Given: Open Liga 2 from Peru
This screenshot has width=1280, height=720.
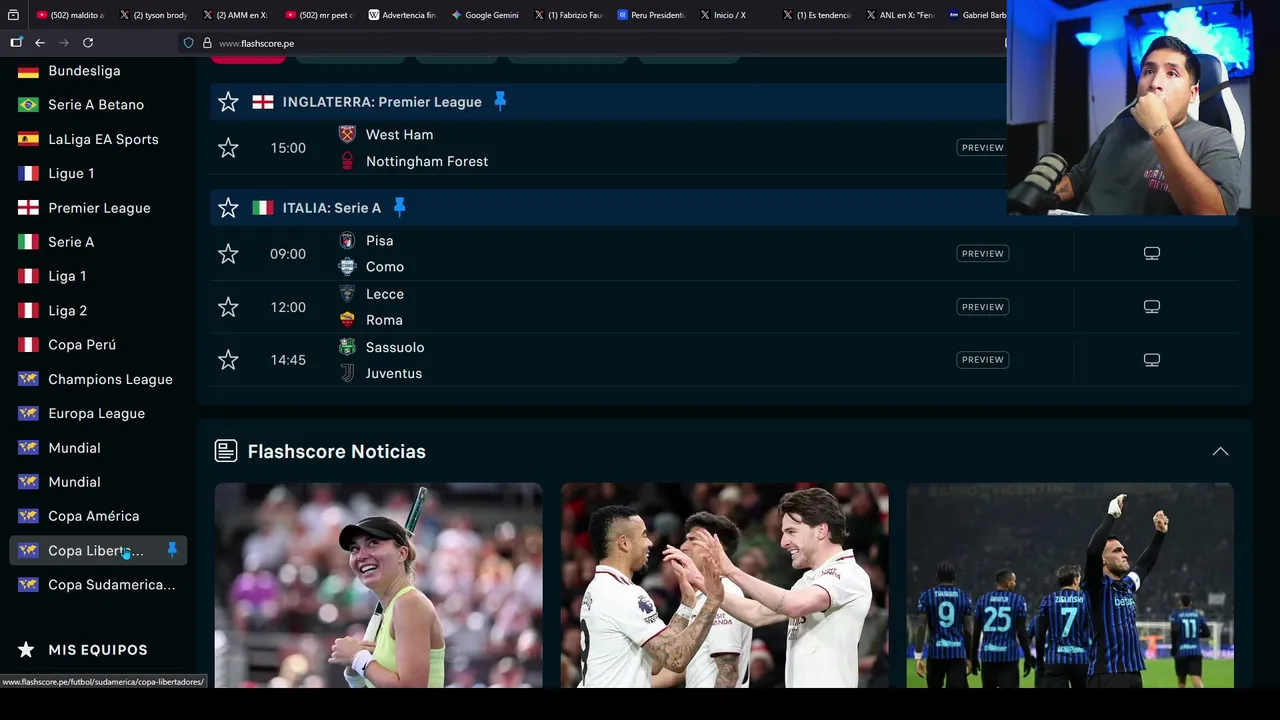Looking at the screenshot, I should tap(68, 311).
